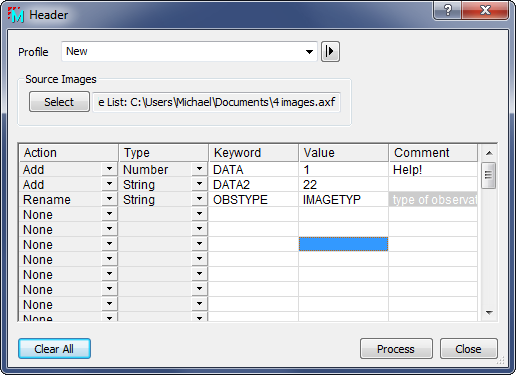Click the Comment column header
This screenshot has height=375, width=516.
tap(433, 153)
